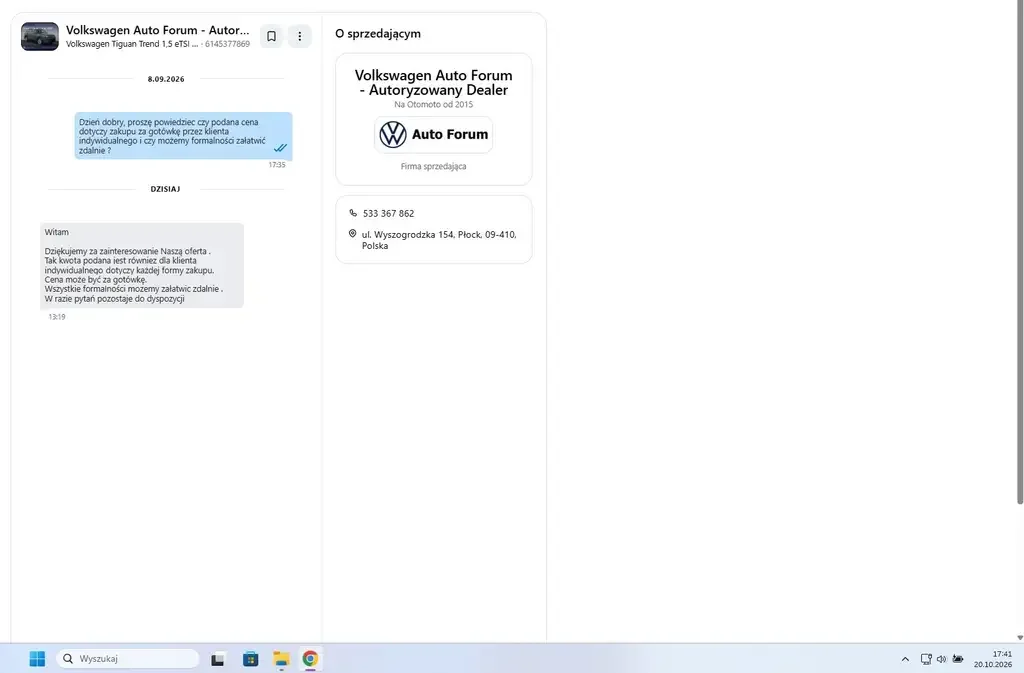Open the Volkswagen Tiguan listing thumbnail

pos(40,37)
